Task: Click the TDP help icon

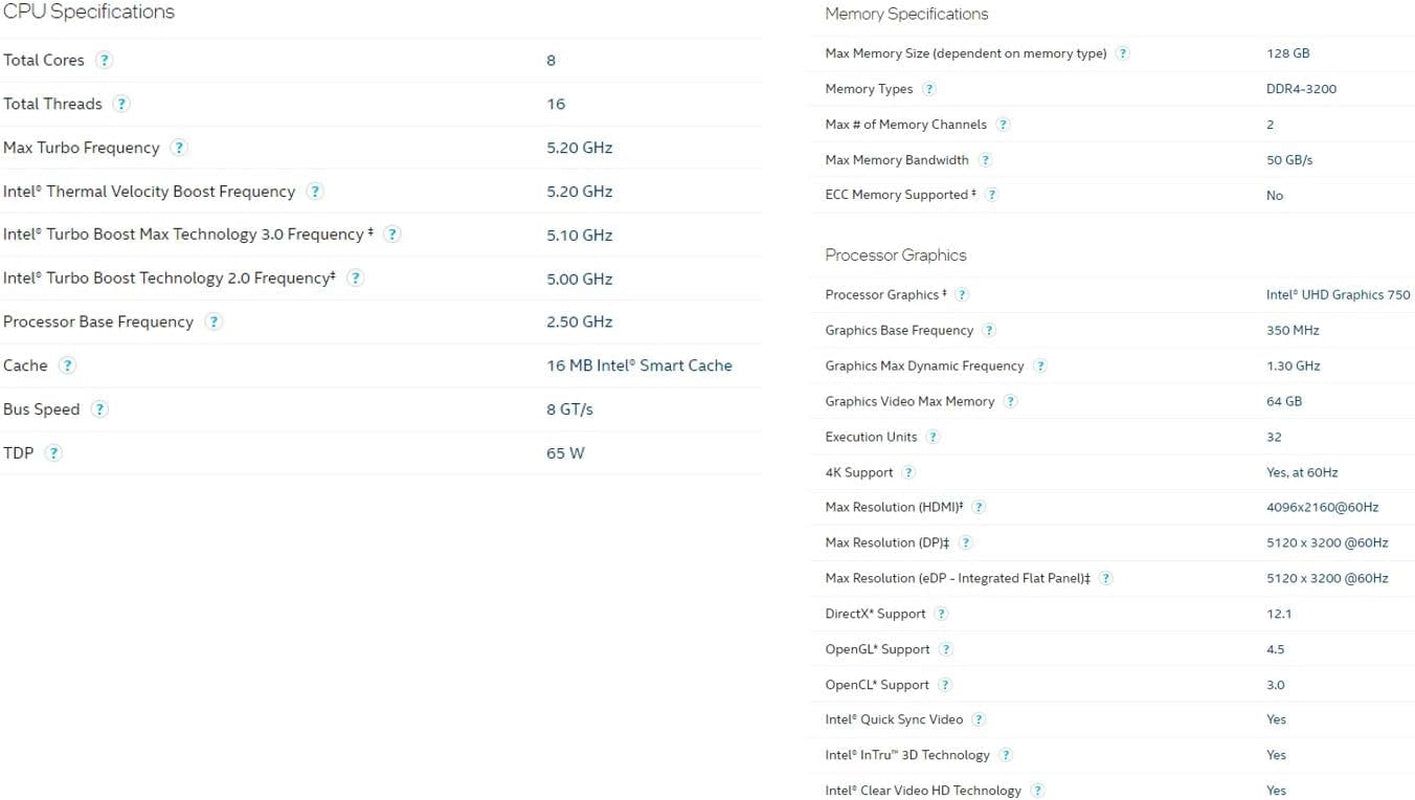Action: coord(54,453)
